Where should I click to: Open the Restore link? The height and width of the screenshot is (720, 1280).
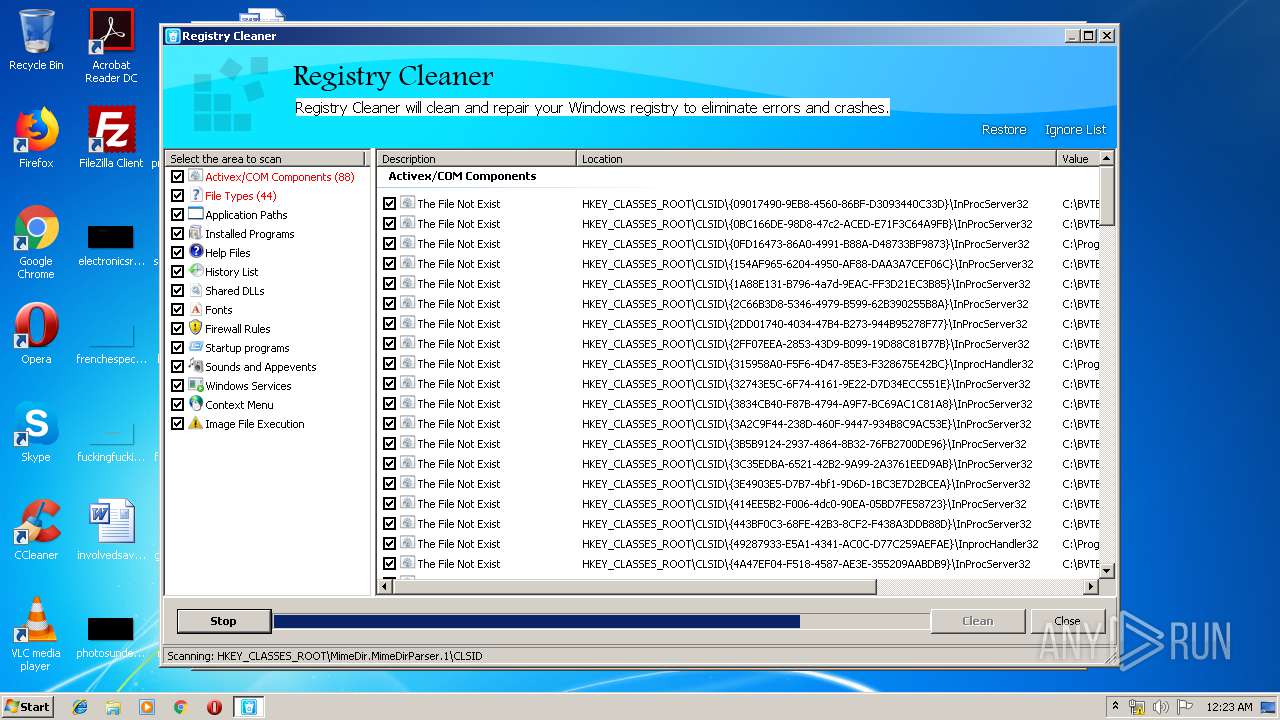[1004, 130]
